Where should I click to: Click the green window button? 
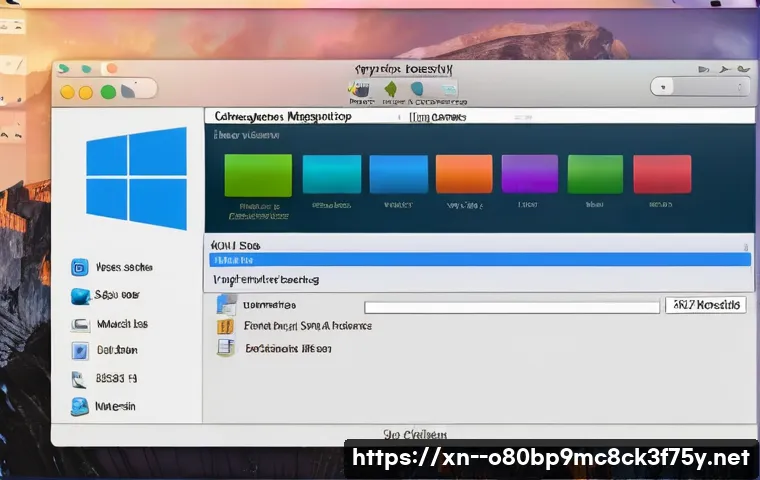[108, 92]
